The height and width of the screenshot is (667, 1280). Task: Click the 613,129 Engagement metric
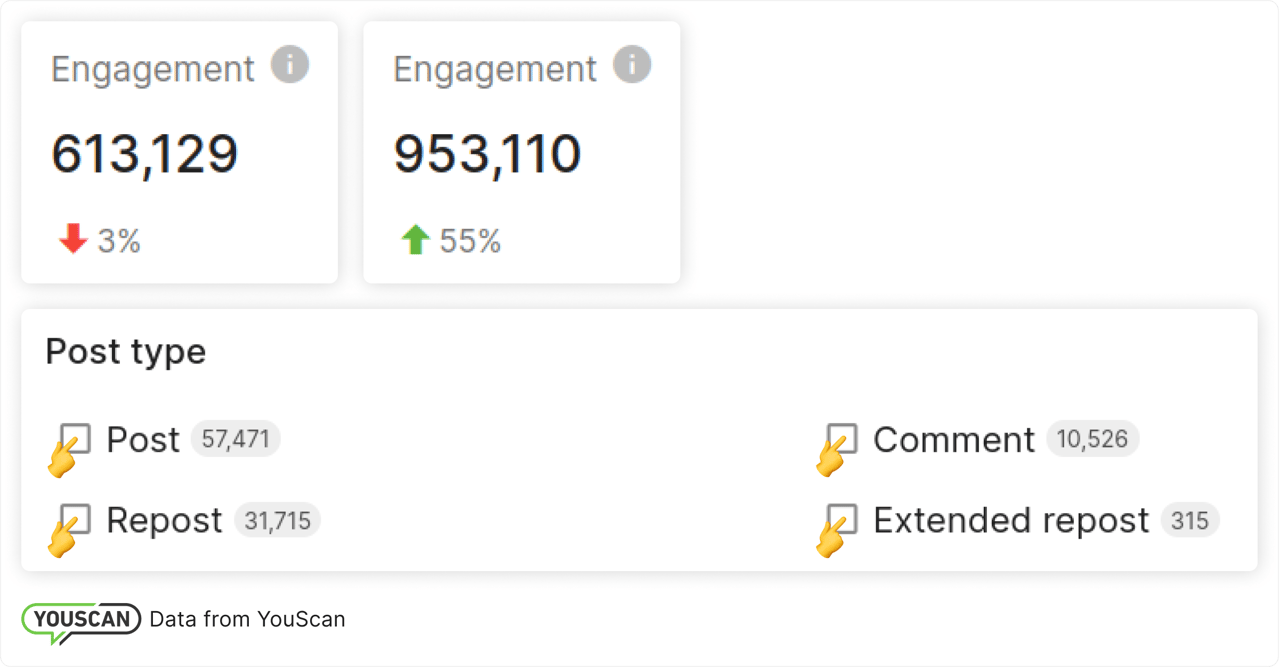point(146,153)
